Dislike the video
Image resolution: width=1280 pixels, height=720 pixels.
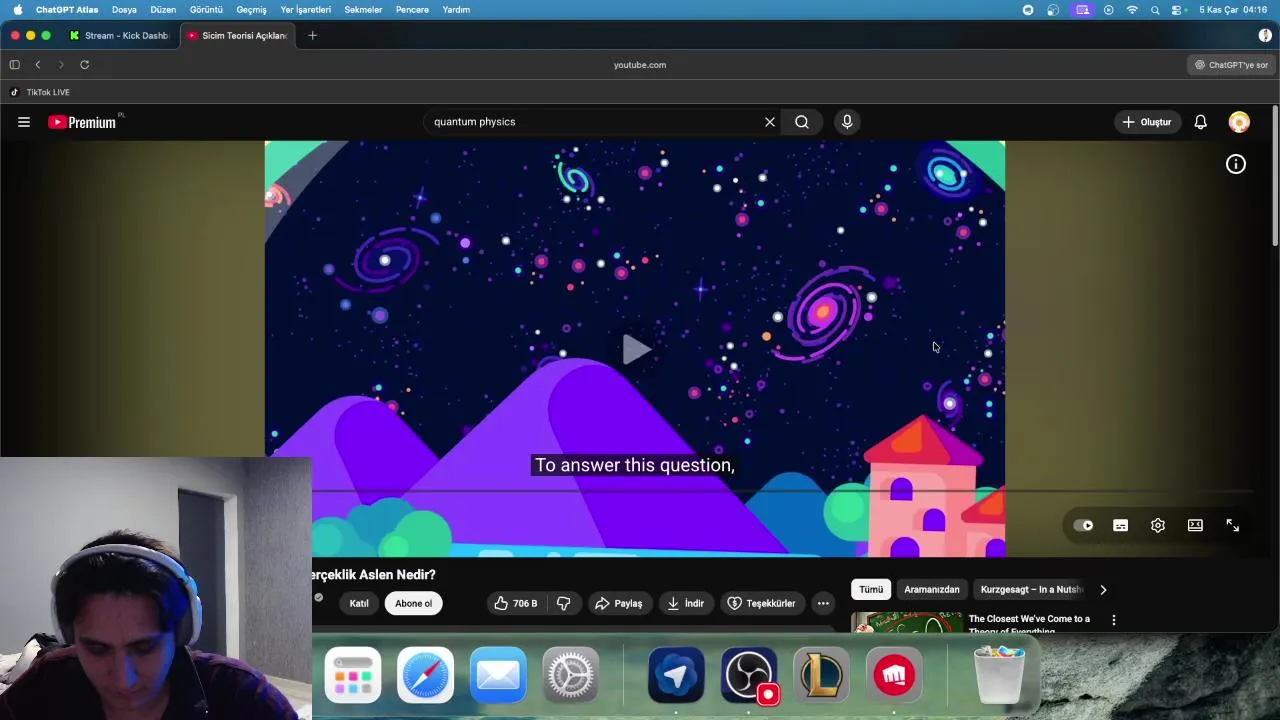[564, 603]
